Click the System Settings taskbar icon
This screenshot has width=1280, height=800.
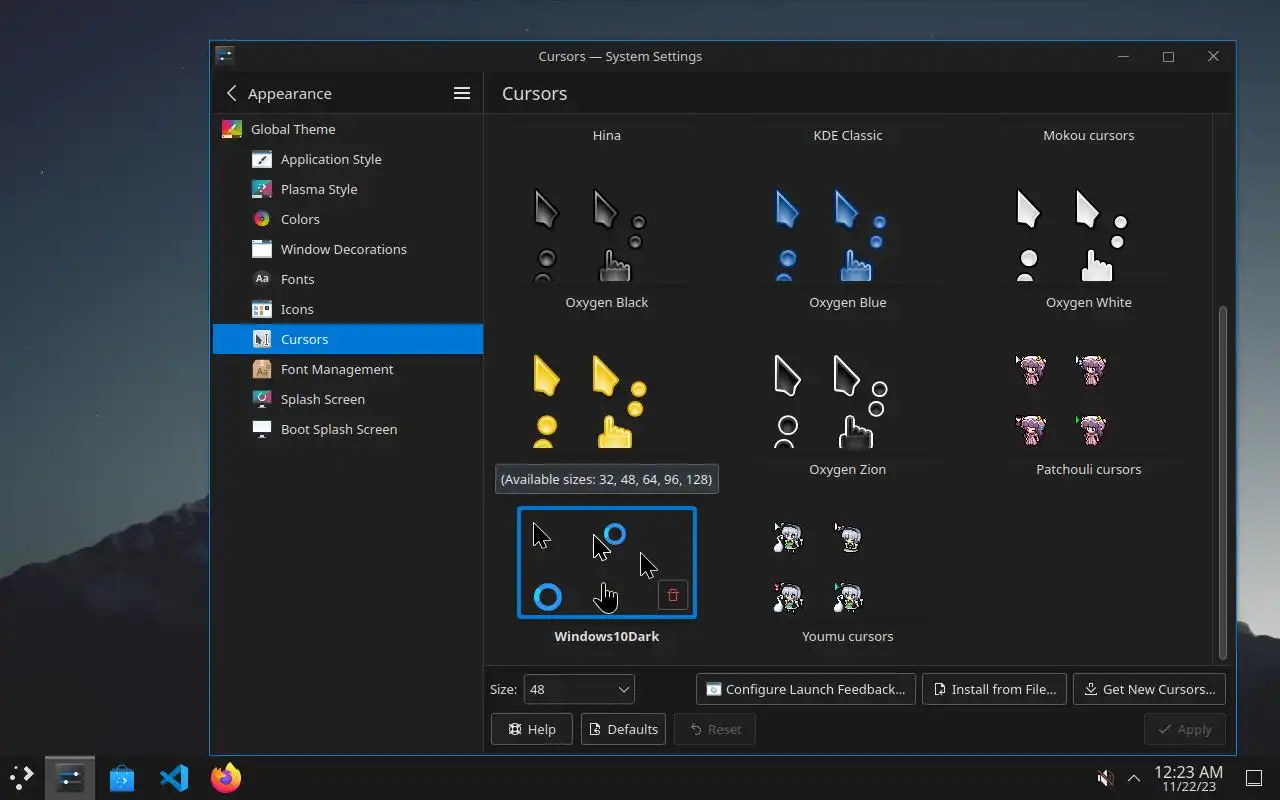[70, 777]
